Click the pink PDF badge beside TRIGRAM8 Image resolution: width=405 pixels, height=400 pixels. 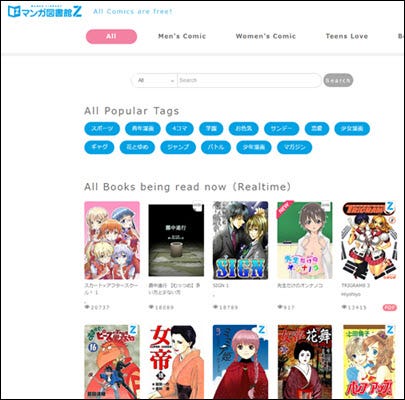pyautogui.click(x=390, y=307)
